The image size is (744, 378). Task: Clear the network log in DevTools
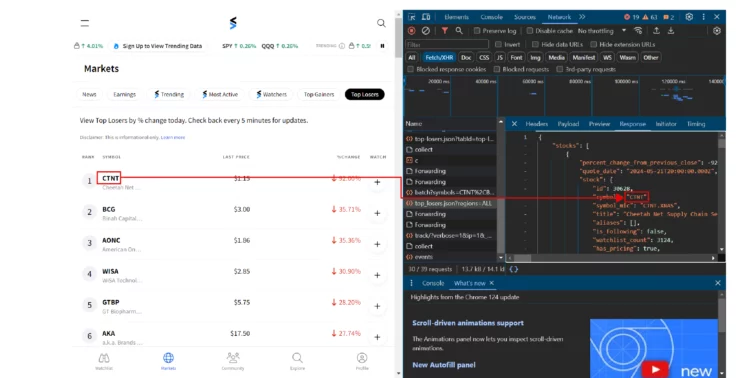tap(426, 30)
